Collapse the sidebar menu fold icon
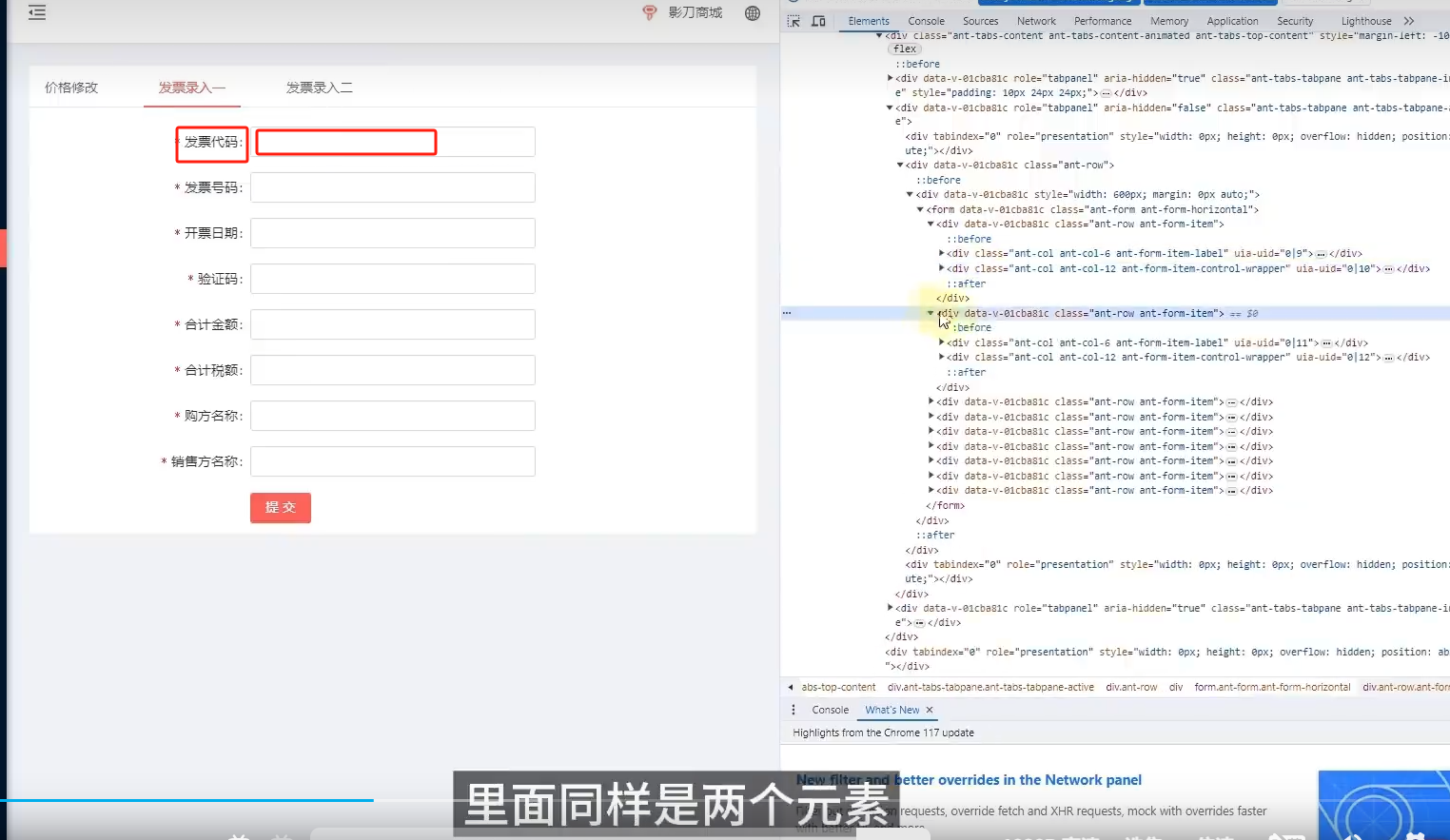The height and width of the screenshot is (840, 1450). pos(37,12)
